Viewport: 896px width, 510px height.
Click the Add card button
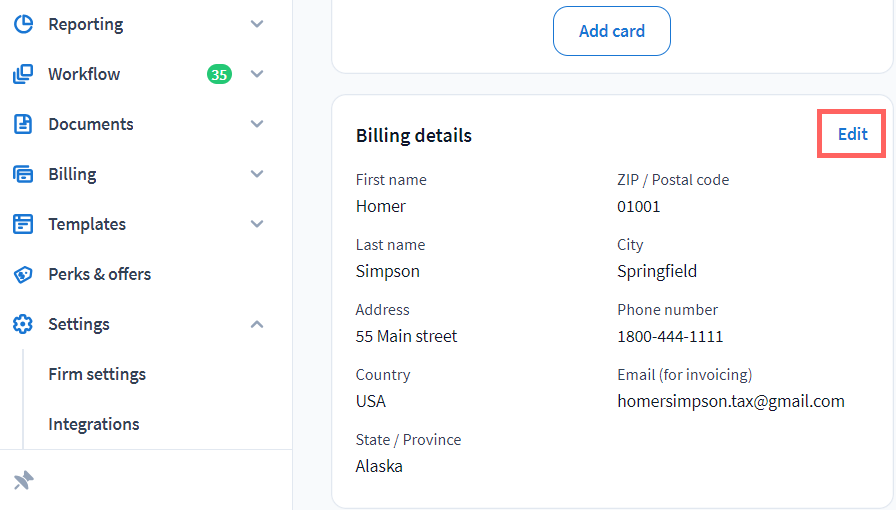612,31
